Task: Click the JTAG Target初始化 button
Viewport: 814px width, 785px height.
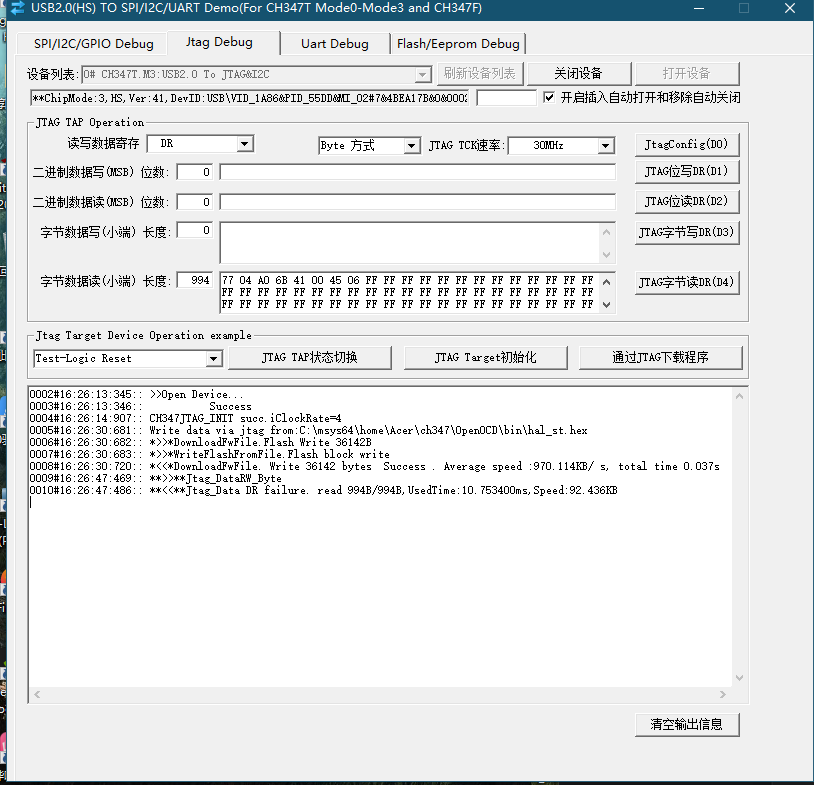Action: (485, 357)
